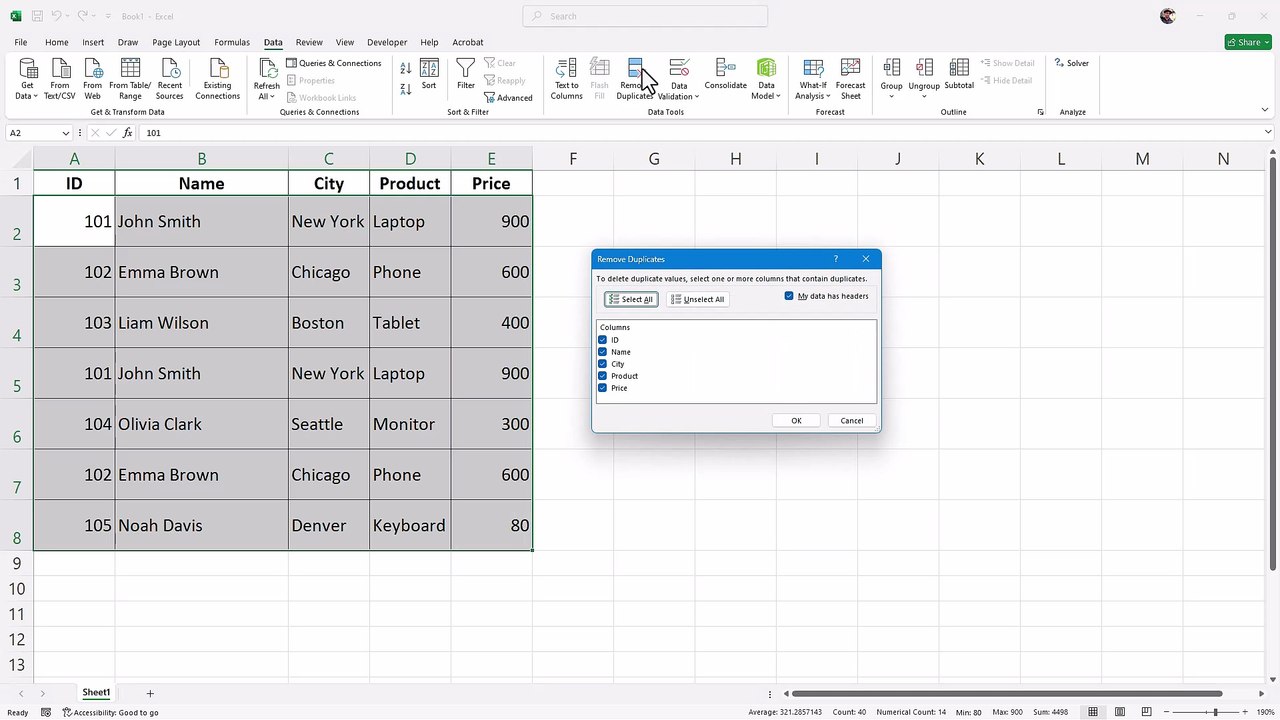Open the Data Model tool
Viewport: 1280px width, 720px height.
point(766,78)
